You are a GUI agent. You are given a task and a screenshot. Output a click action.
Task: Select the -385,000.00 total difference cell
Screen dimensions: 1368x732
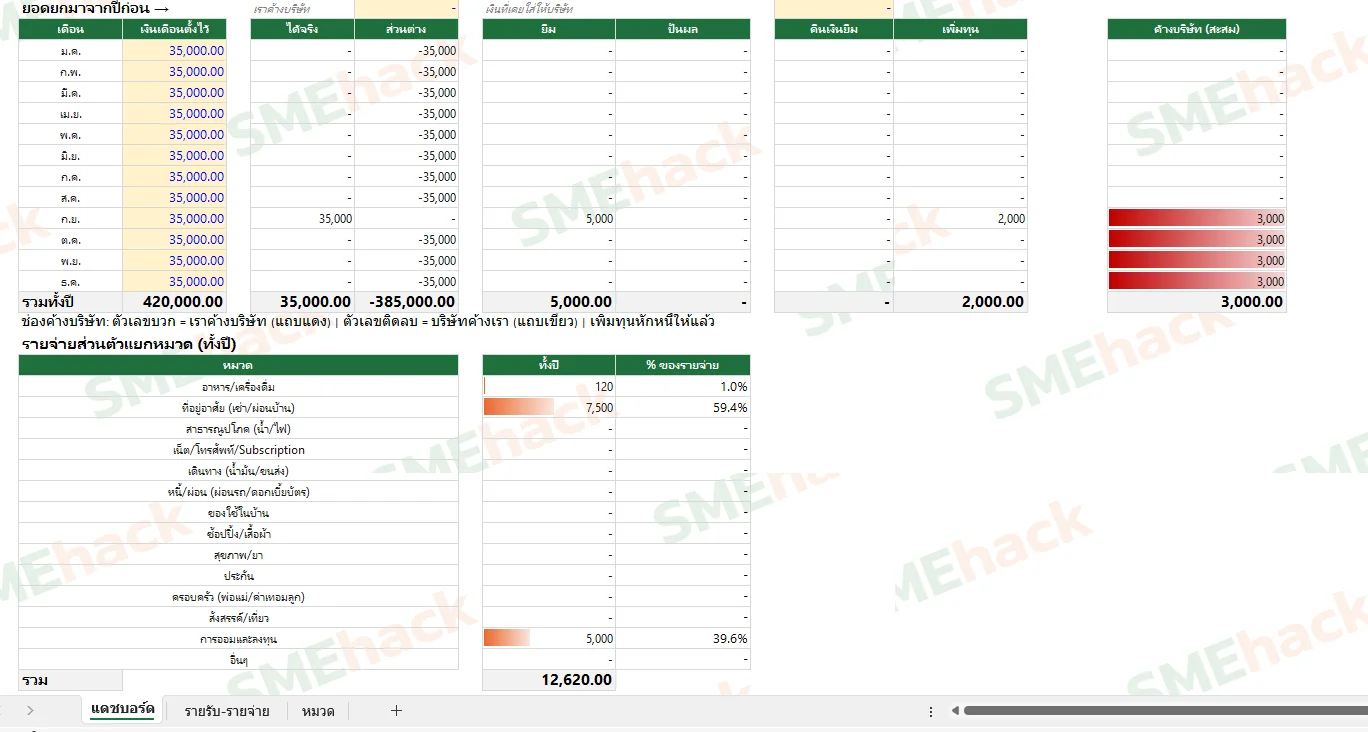point(406,302)
